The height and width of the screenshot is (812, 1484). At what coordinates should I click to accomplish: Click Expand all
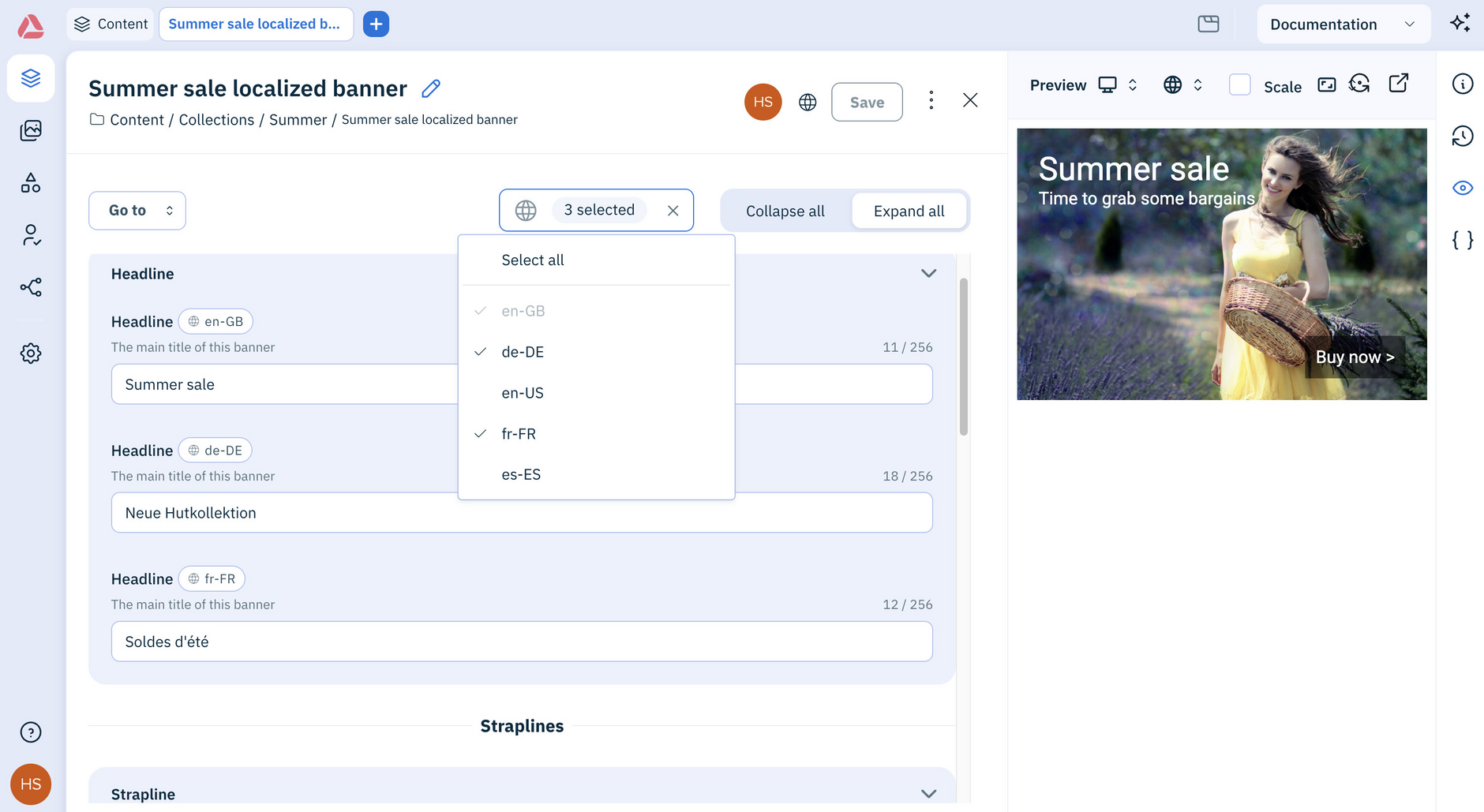pyautogui.click(x=909, y=211)
